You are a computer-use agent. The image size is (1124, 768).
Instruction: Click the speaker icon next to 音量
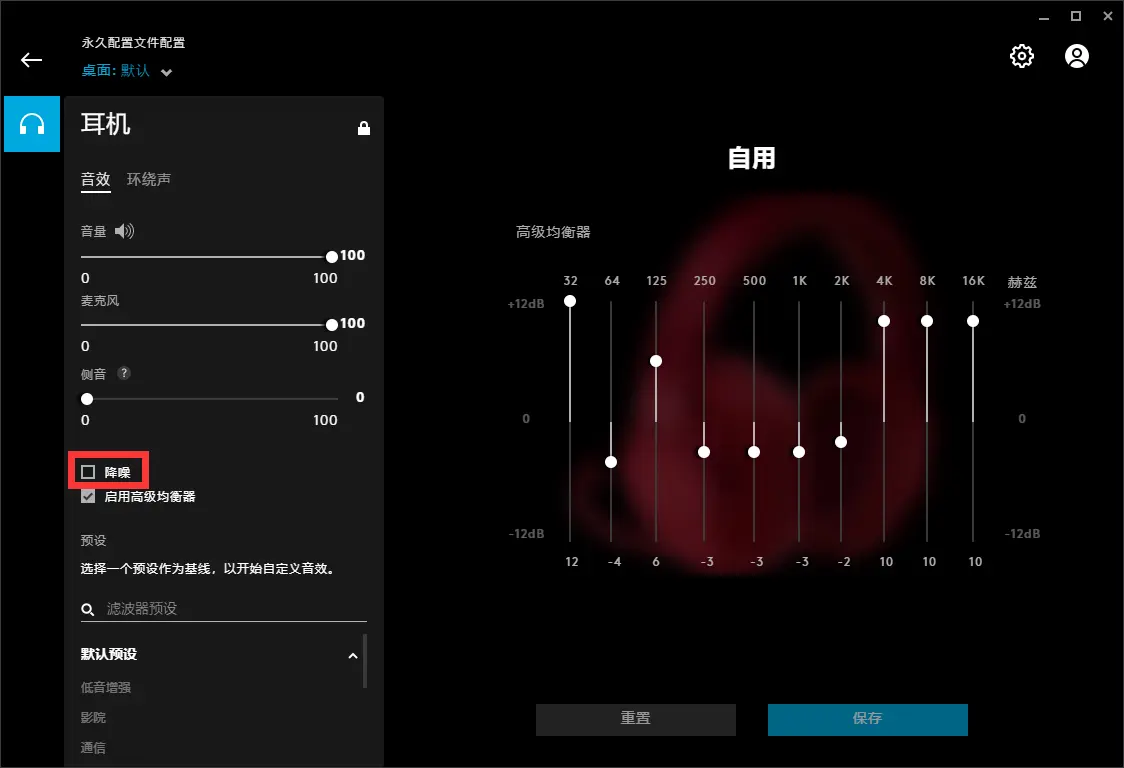[125, 231]
